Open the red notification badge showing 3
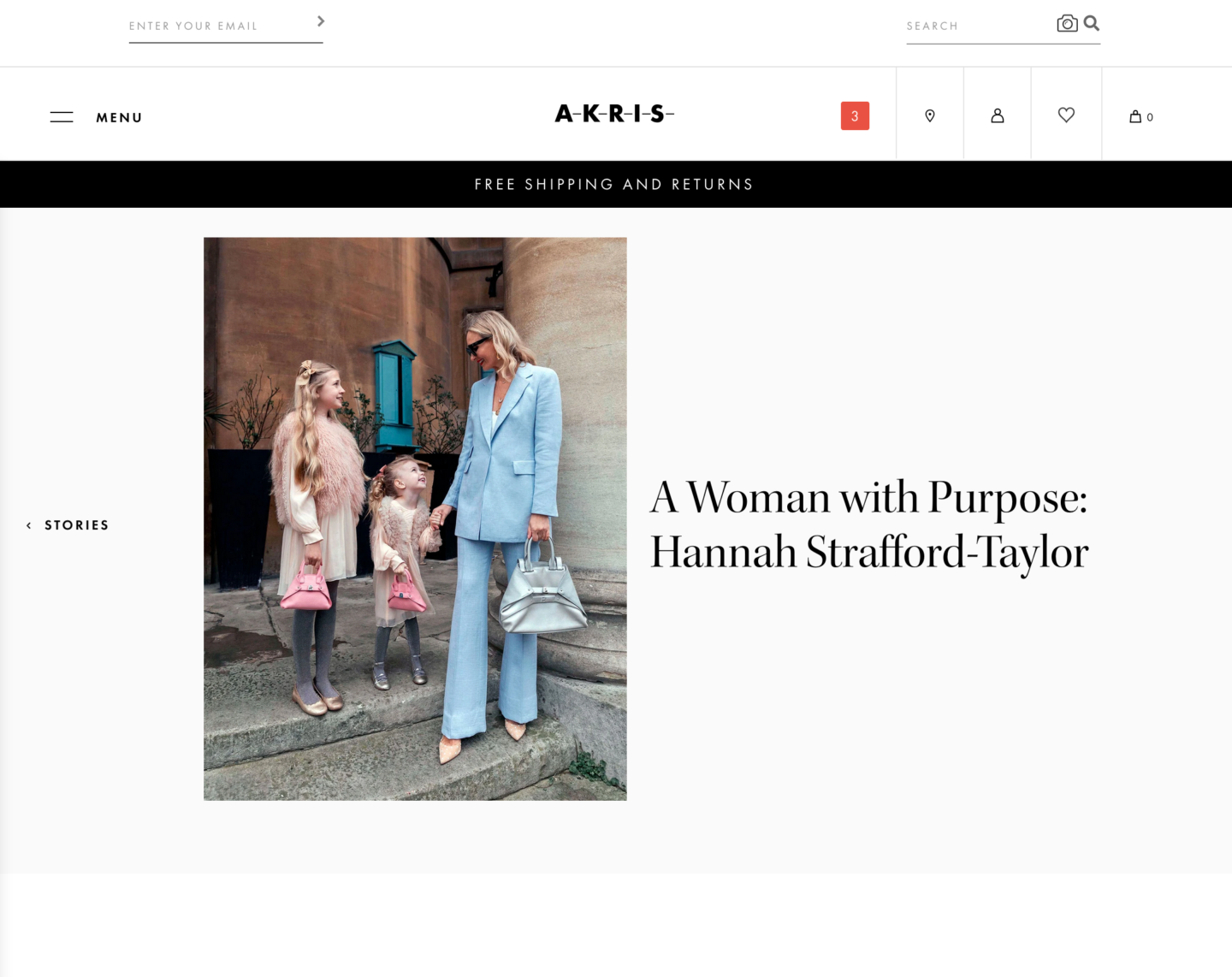Viewport: 1232px width, 977px height. (x=855, y=115)
